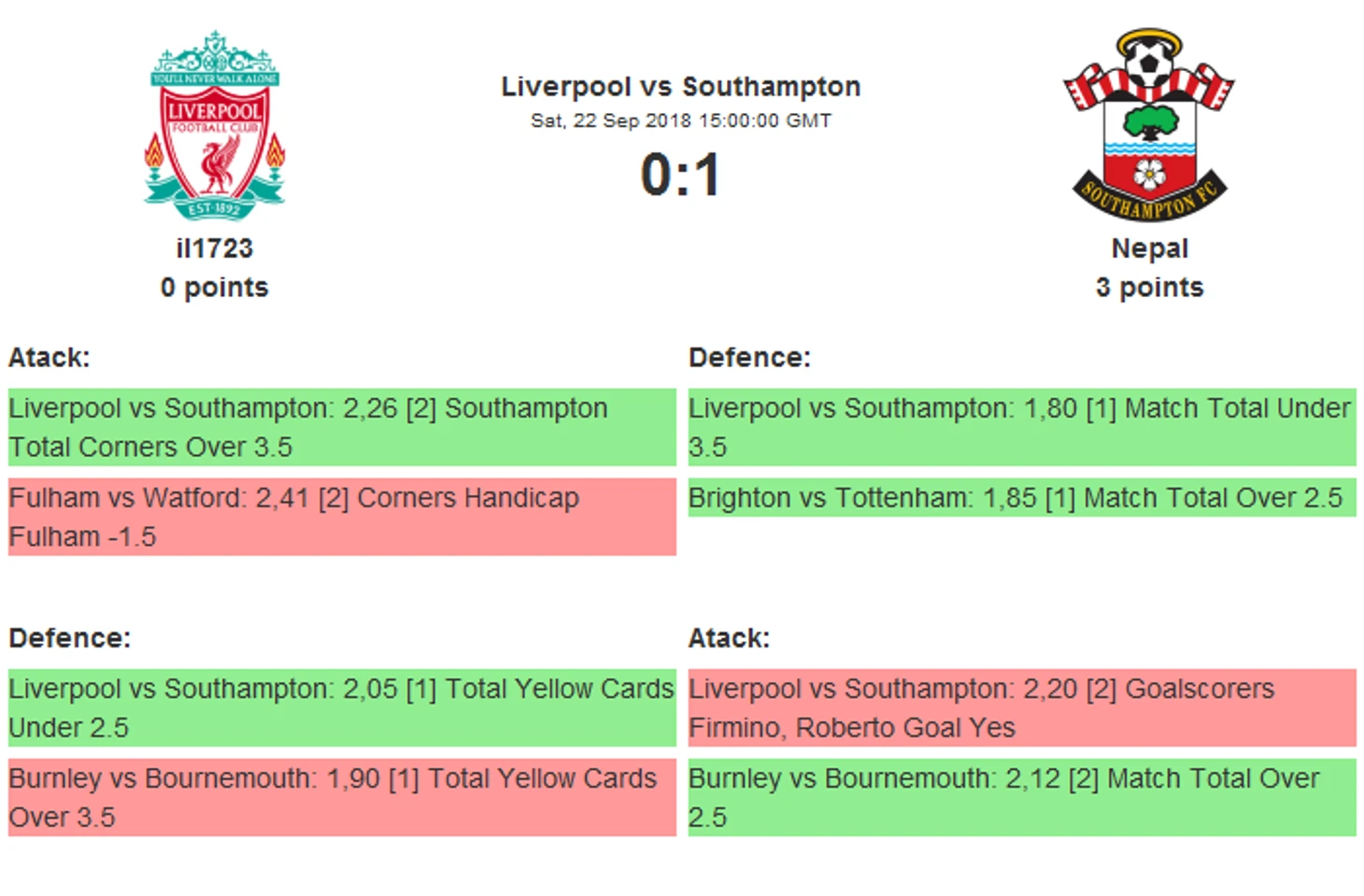Viewport: 1364px width, 896px height.
Task: Click the 3 points label under Nepal
Action: 1149,287
